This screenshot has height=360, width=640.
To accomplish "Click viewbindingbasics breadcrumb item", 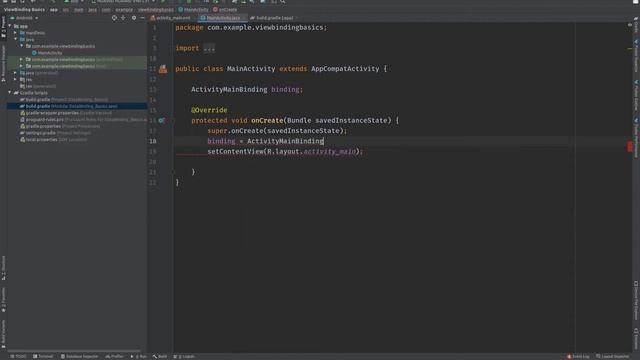I will tap(156, 9).
